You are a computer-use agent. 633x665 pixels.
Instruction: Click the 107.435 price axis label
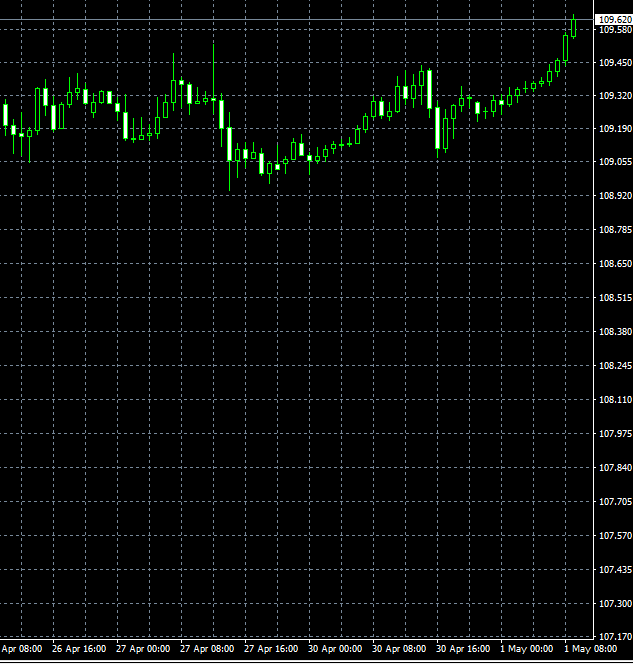point(615,570)
